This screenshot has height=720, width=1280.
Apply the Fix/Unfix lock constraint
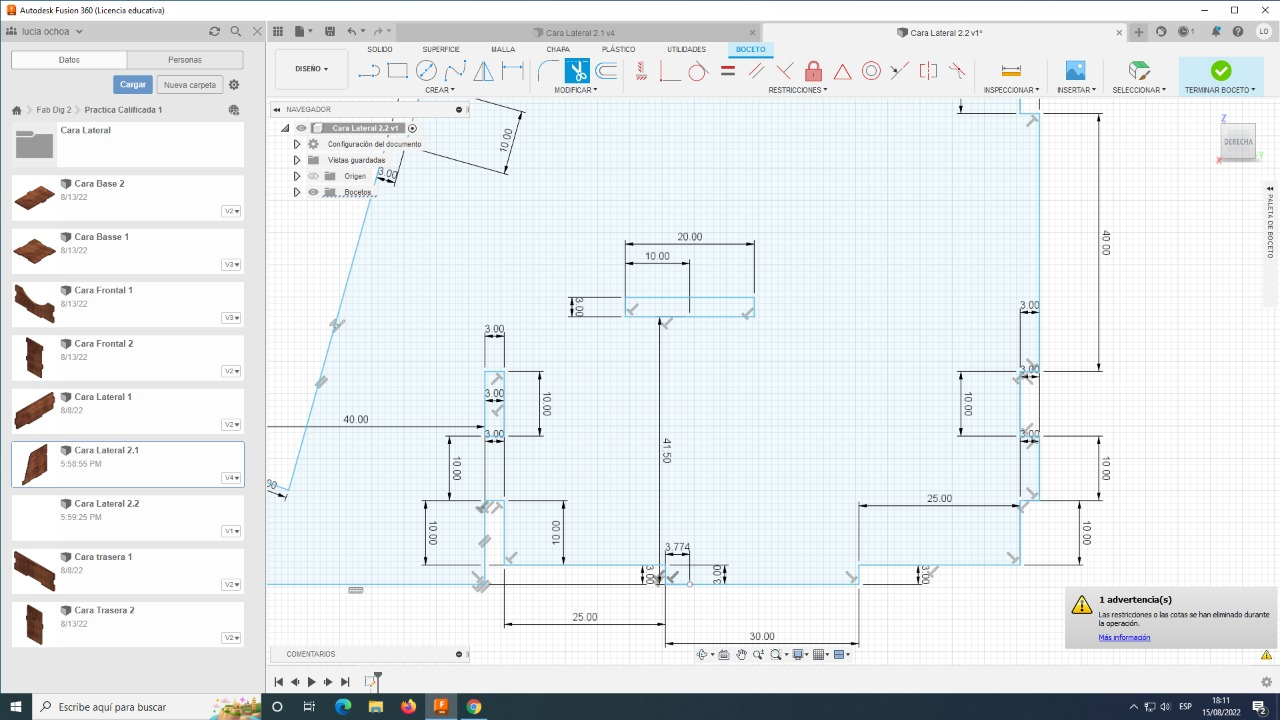click(x=813, y=71)
